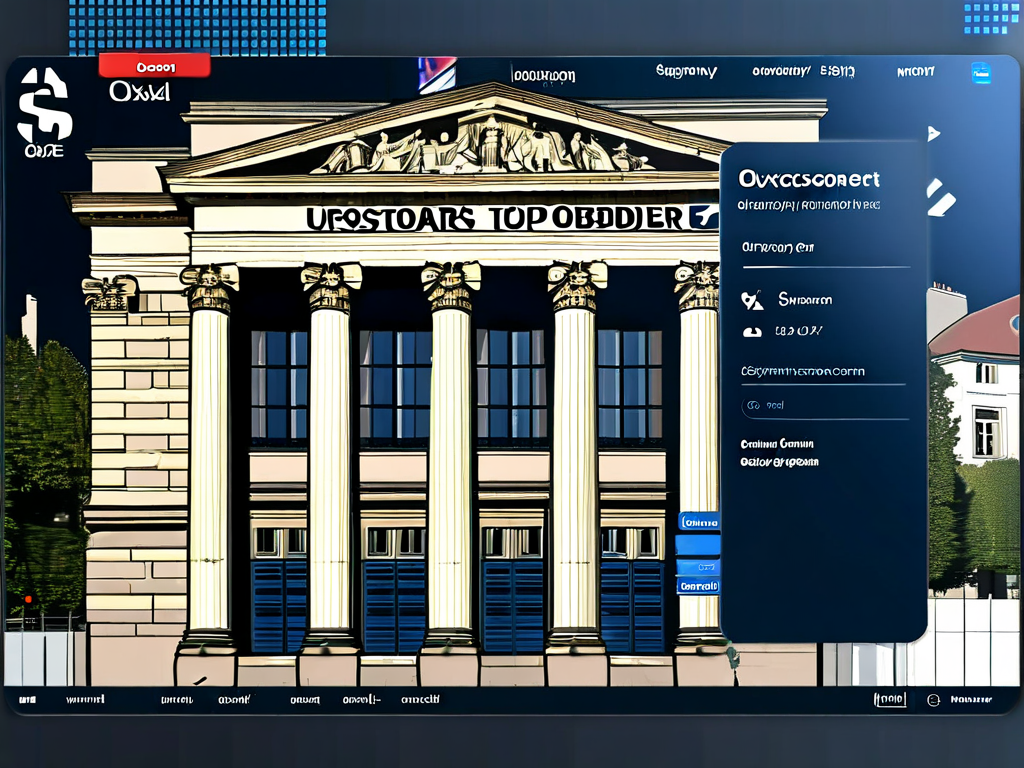Click the small blue square icon at top right
The image size is (1024, 768).
tap(981, 72)
